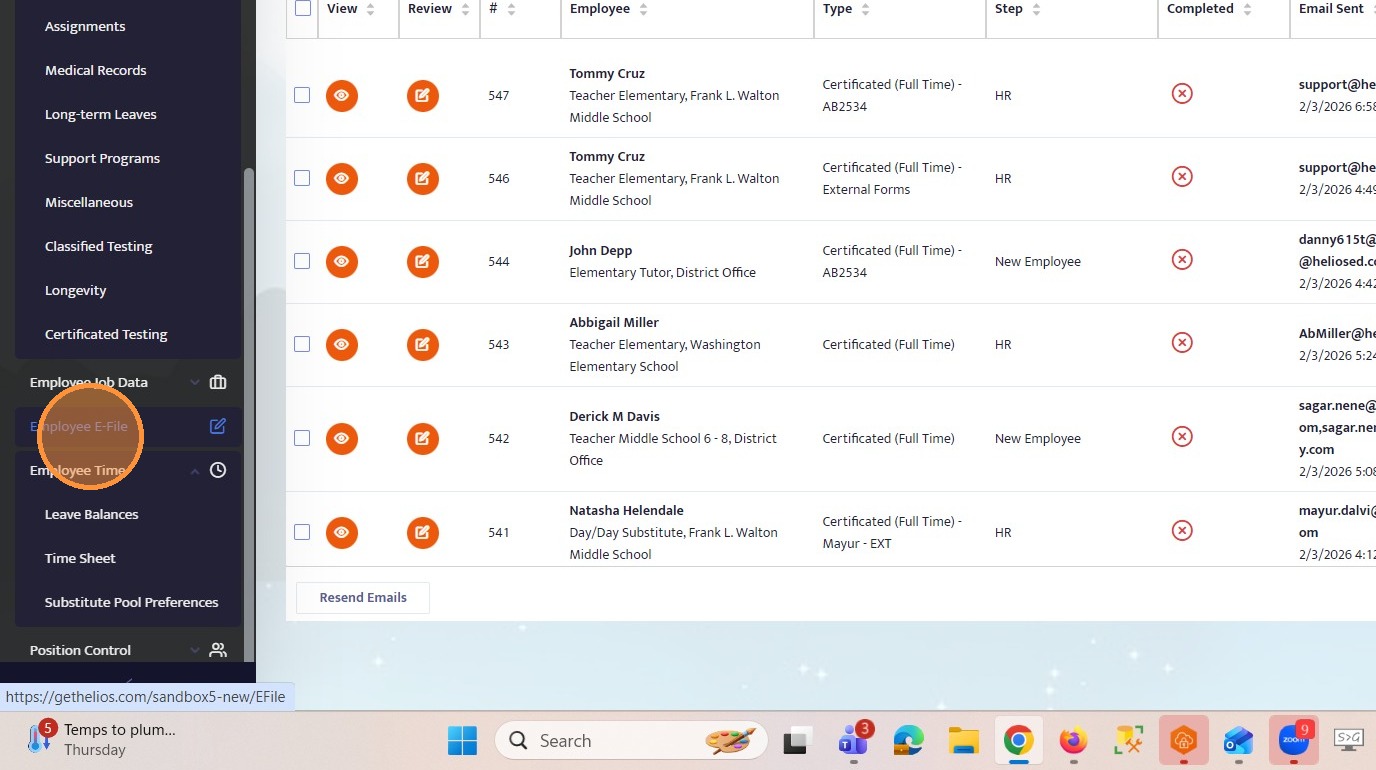This screenshot has height=770, width=1376.
Task: Click the record number 543
Action: 499,344
